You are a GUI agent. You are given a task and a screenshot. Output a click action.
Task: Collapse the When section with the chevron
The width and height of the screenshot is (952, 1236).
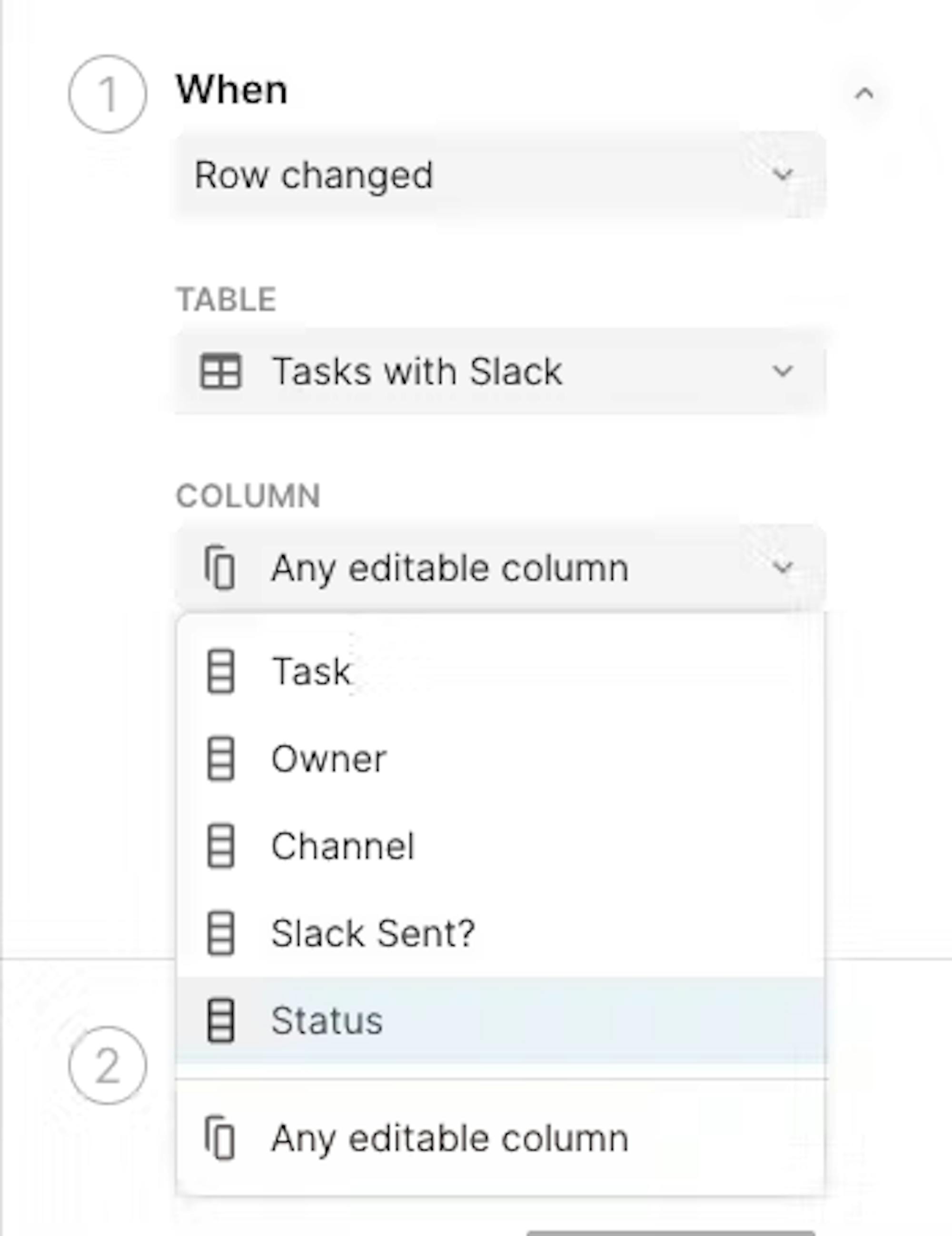pos(864,93)
